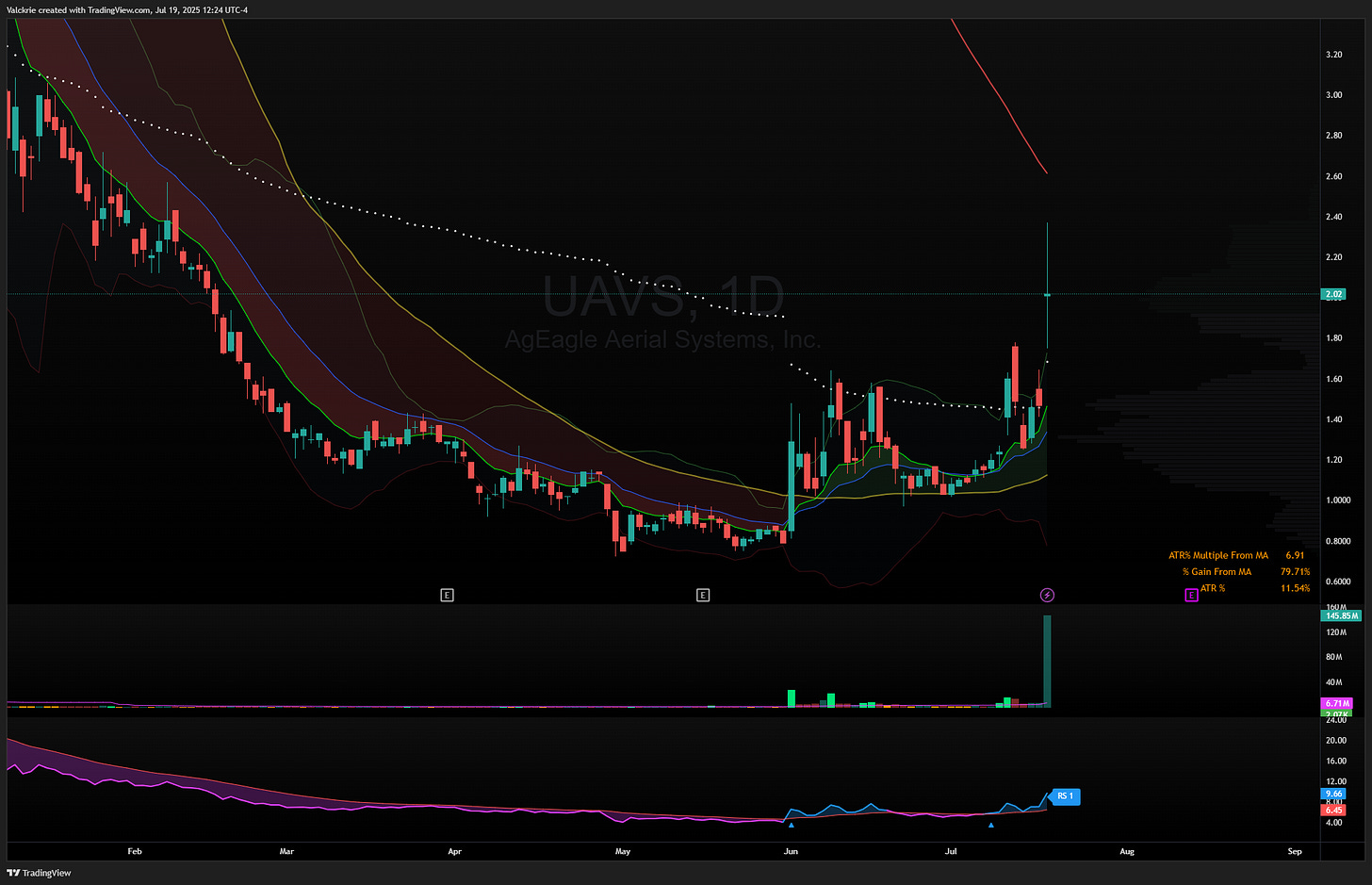Click the 120M volume axis label
The height and width of the screenshot is (885, 1372).
click(x=1334, y=631)
